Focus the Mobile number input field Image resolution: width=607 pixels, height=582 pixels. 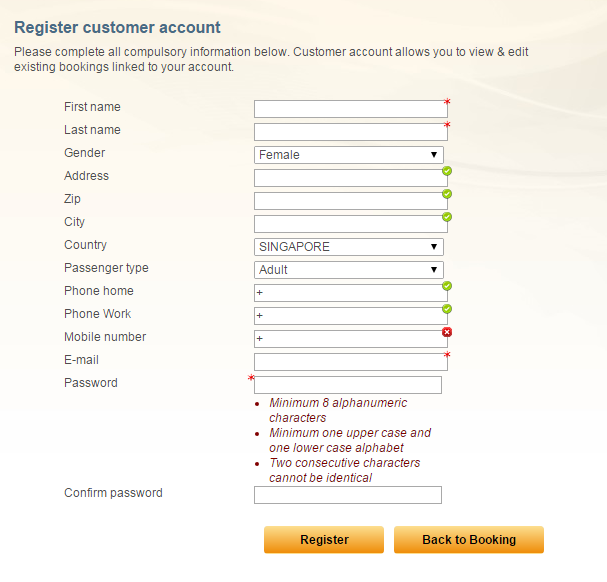click(350, 339)
